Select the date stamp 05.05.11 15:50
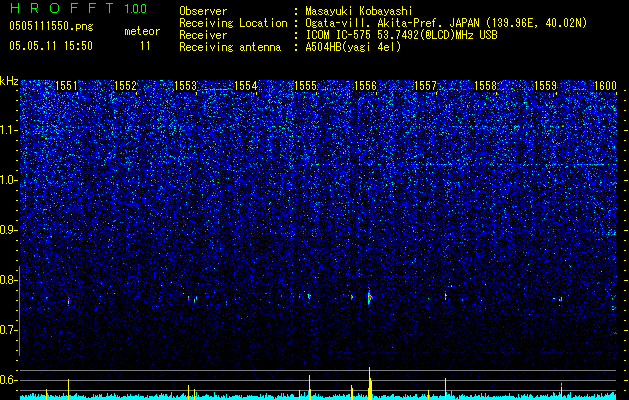Viewport: 629px width, 400px height. point(51,46)
